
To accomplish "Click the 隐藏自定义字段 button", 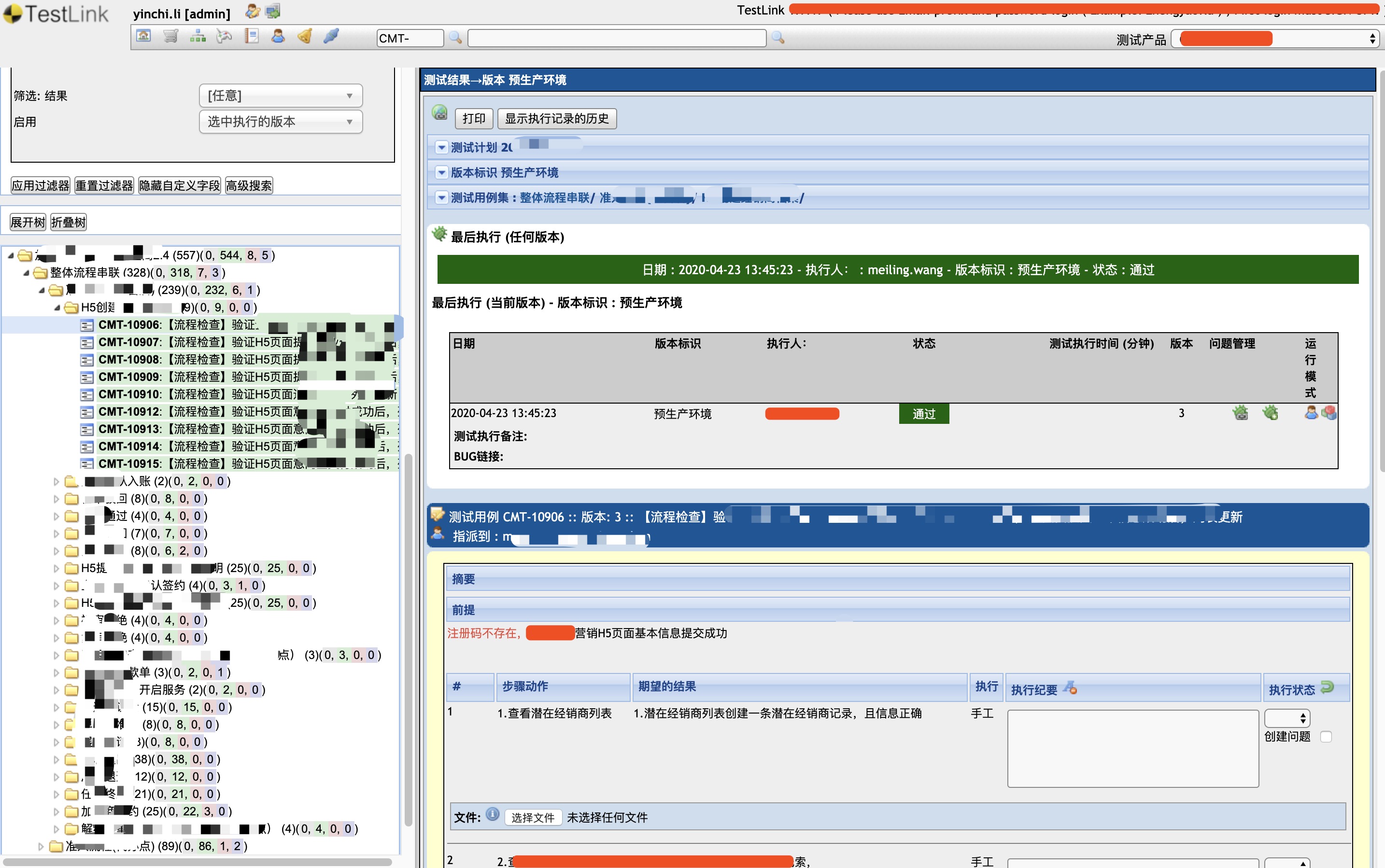I will [179, 185].
